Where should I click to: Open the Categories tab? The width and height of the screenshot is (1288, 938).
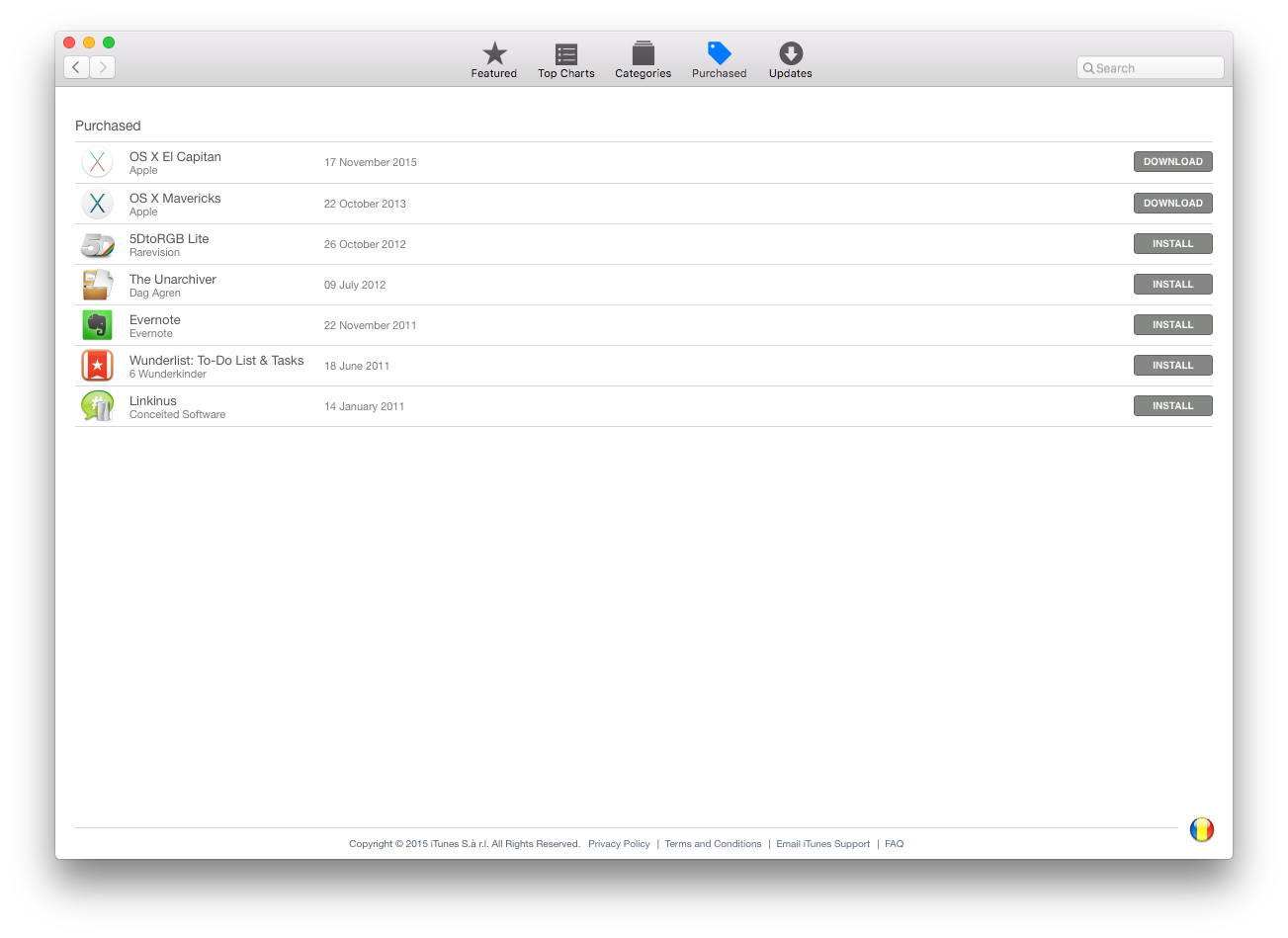pyautogui.click(x=644, y=59)
